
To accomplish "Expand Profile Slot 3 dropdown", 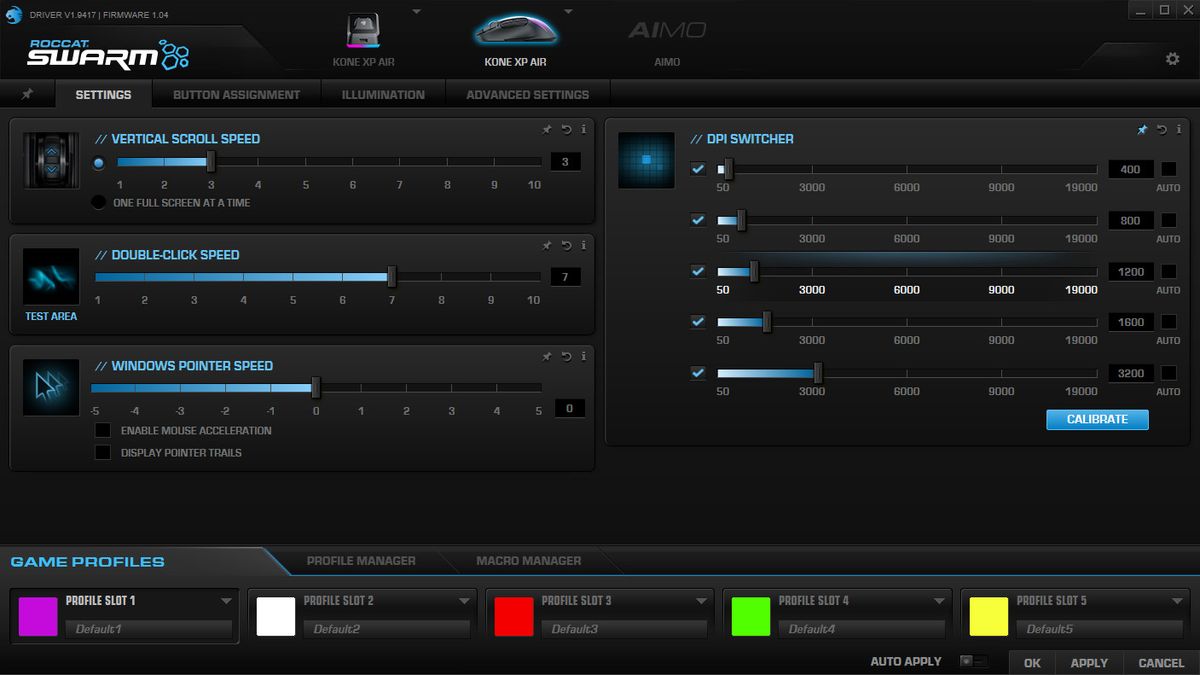I will [702, 601].
